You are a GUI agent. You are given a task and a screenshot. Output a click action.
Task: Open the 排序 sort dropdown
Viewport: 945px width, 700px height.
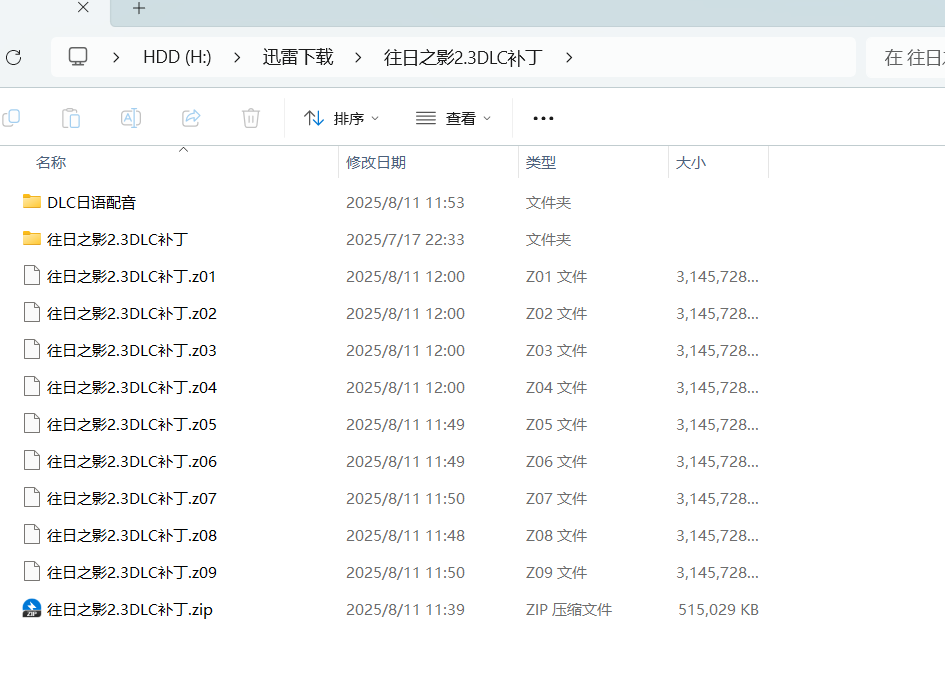(x=342, y=118)
